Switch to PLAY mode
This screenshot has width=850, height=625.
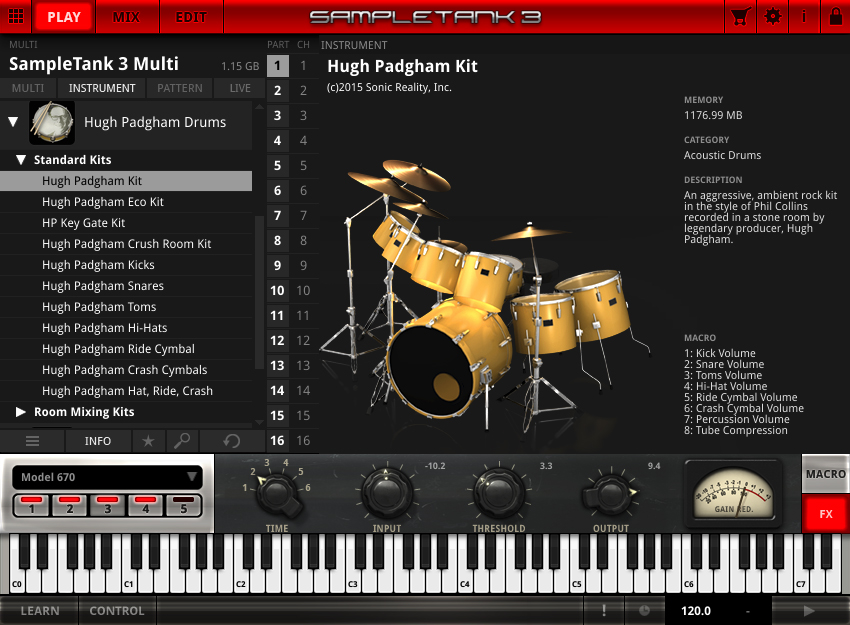[64, 17]
